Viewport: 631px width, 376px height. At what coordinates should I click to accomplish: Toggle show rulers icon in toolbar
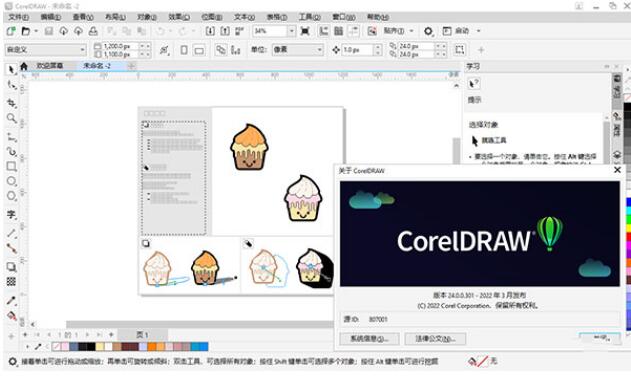[324, 31]
